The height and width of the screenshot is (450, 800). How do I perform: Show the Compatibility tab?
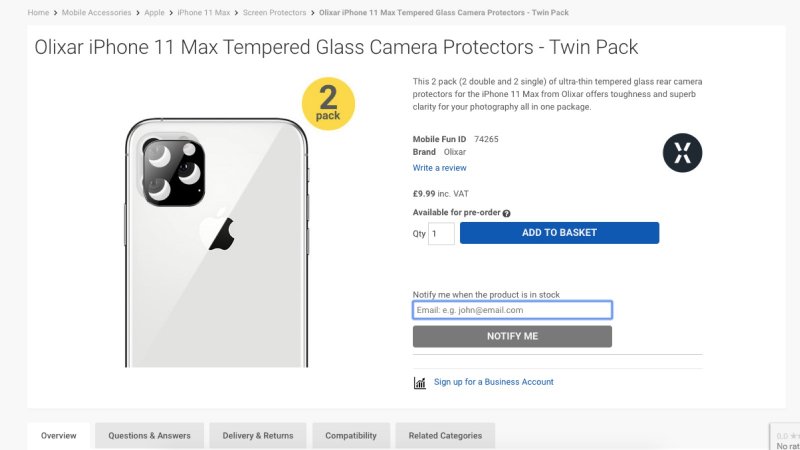351,436
